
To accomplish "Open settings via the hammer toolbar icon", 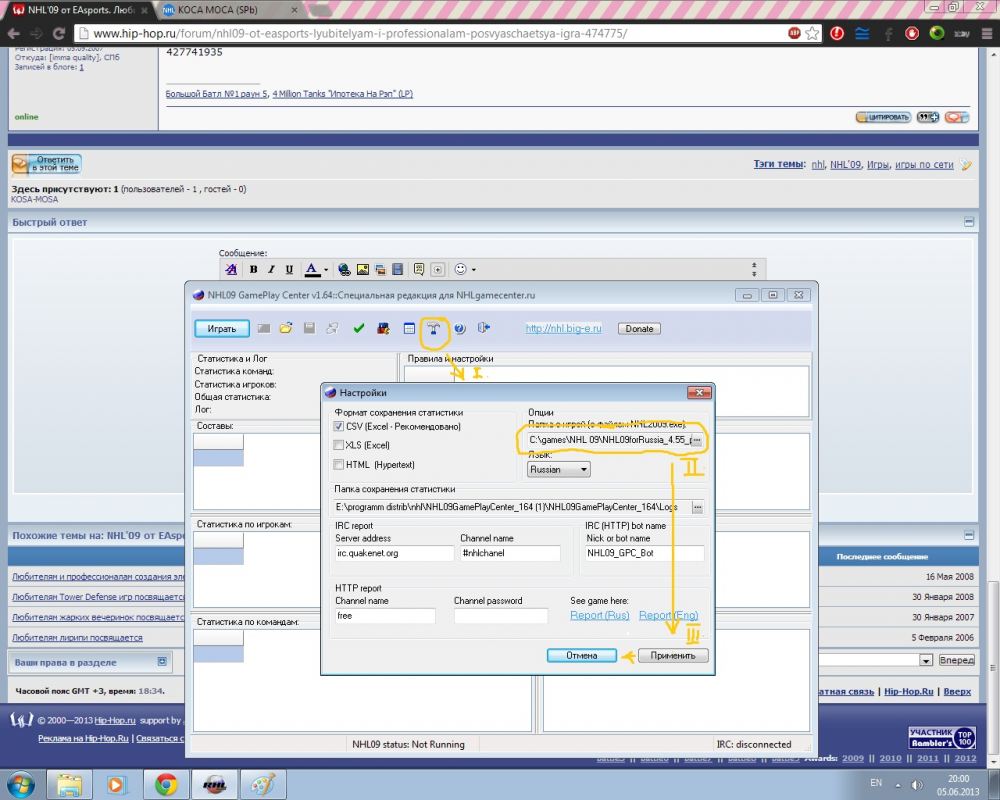I will (x=434, y=329).
